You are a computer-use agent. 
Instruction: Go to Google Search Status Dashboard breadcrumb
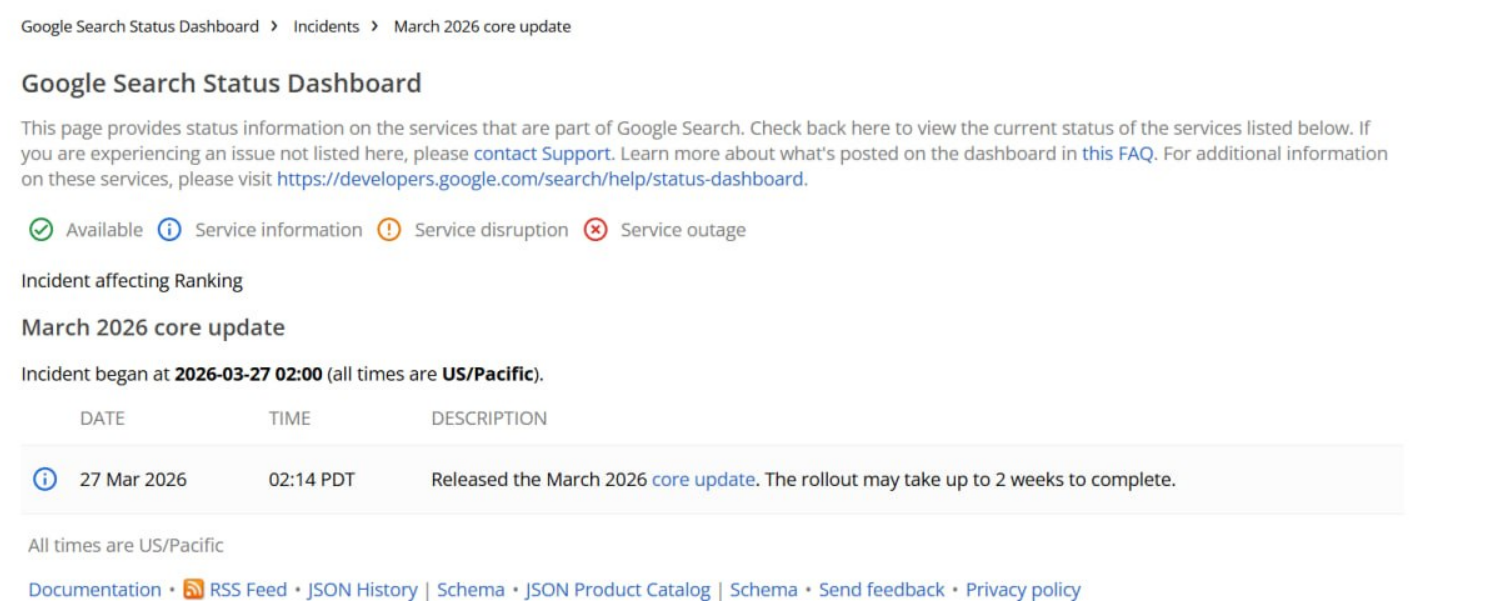coord(140,27)
